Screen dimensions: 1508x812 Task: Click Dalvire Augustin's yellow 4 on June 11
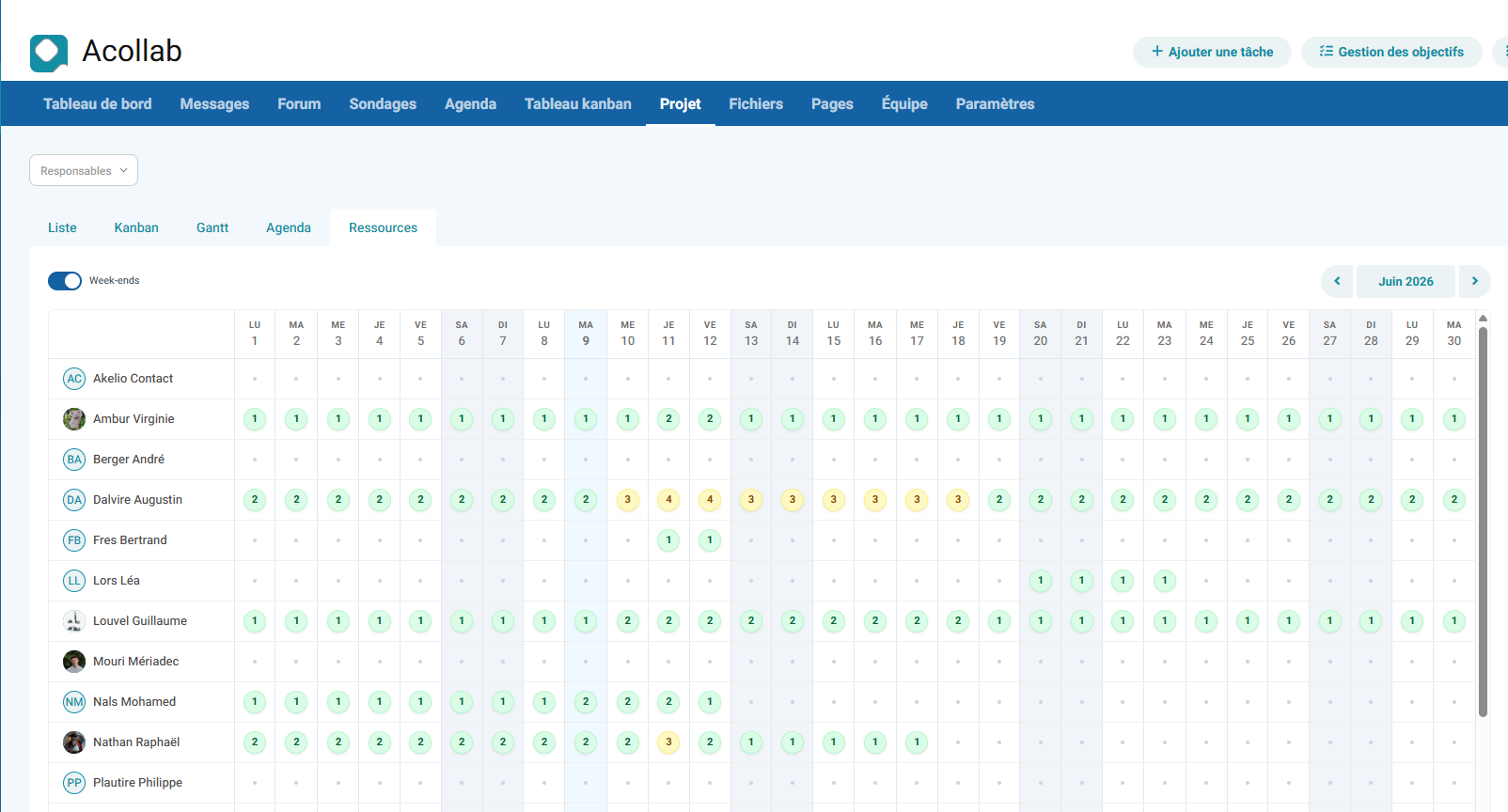(668, 500)
